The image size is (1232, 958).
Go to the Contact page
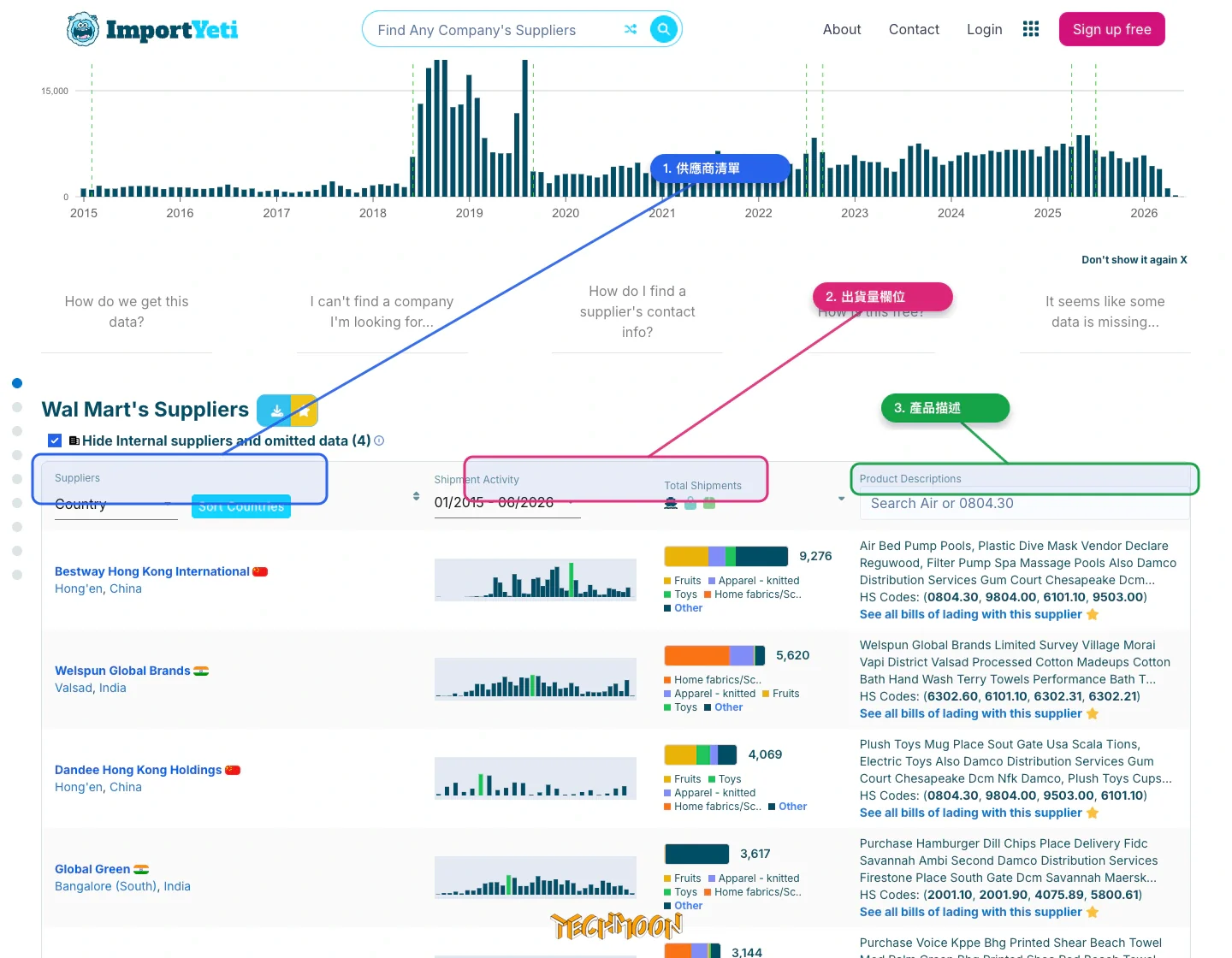tap(914, 29)
